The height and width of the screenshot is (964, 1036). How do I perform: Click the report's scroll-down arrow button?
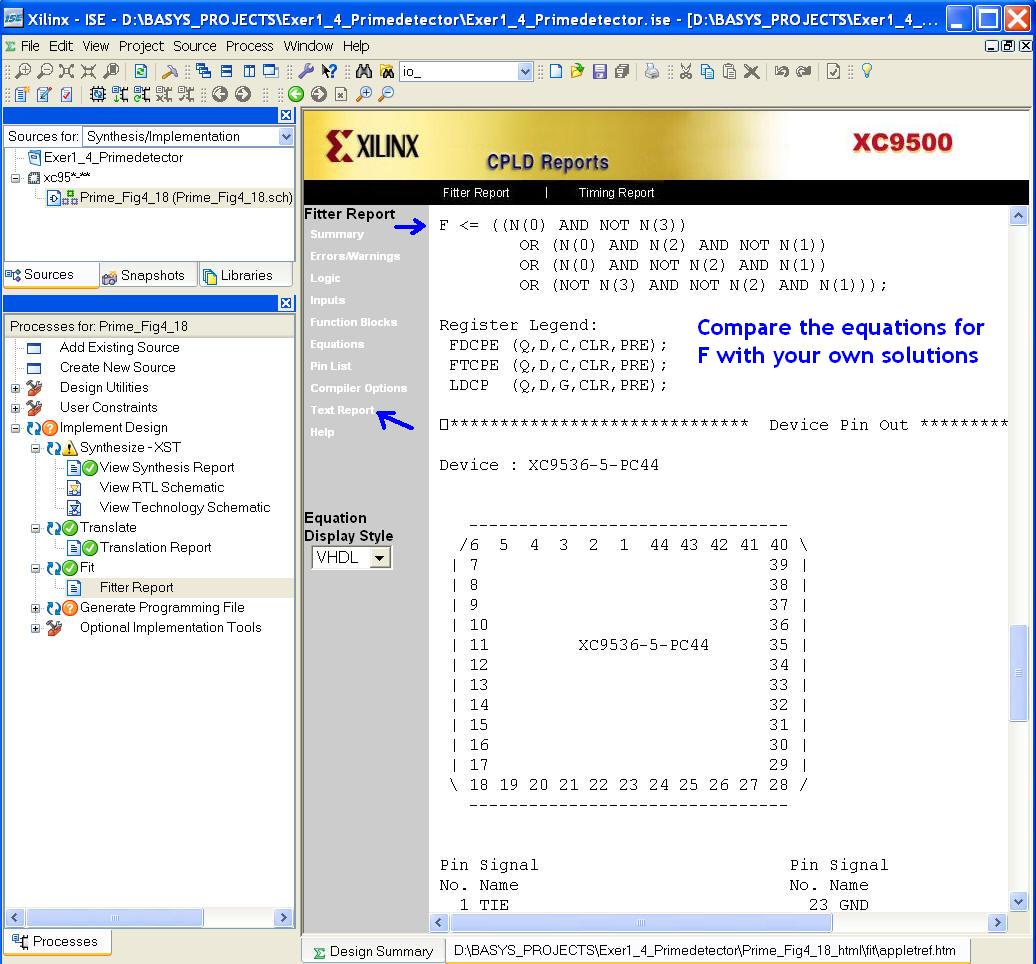(1018, 901)
